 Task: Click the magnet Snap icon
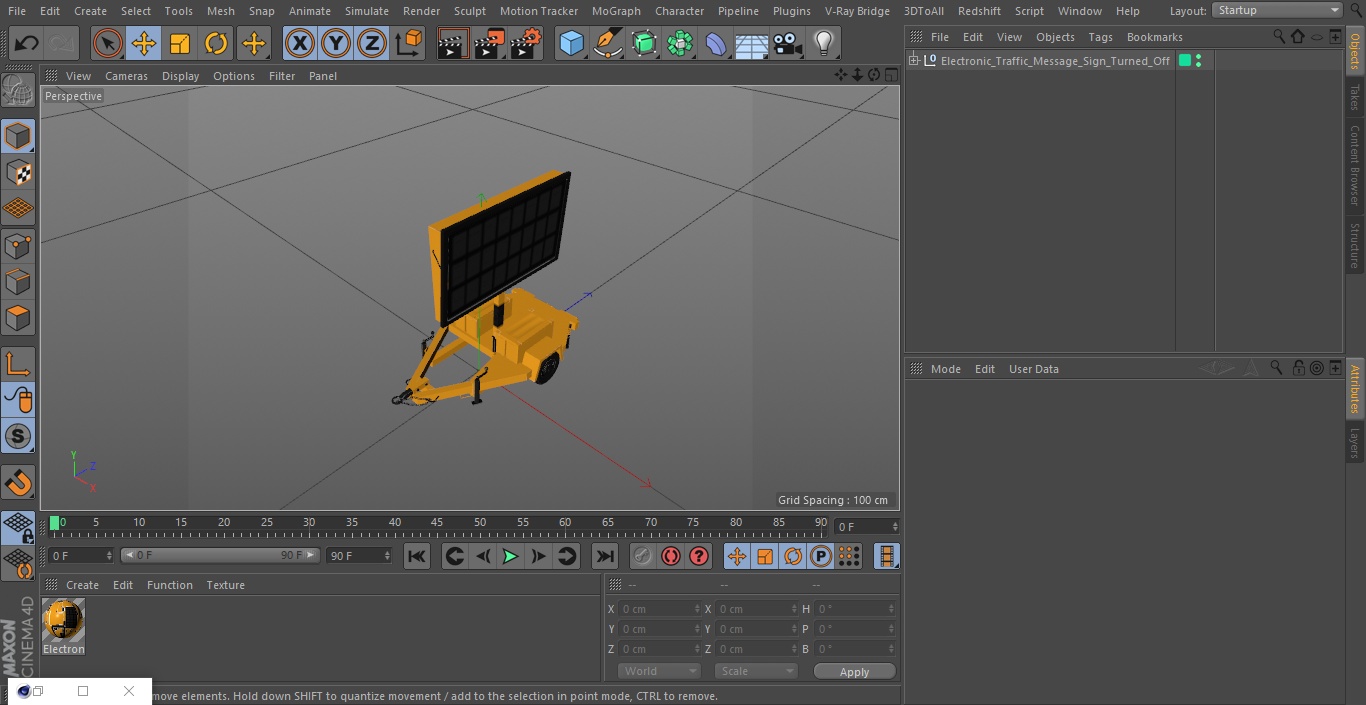(18, 483)
